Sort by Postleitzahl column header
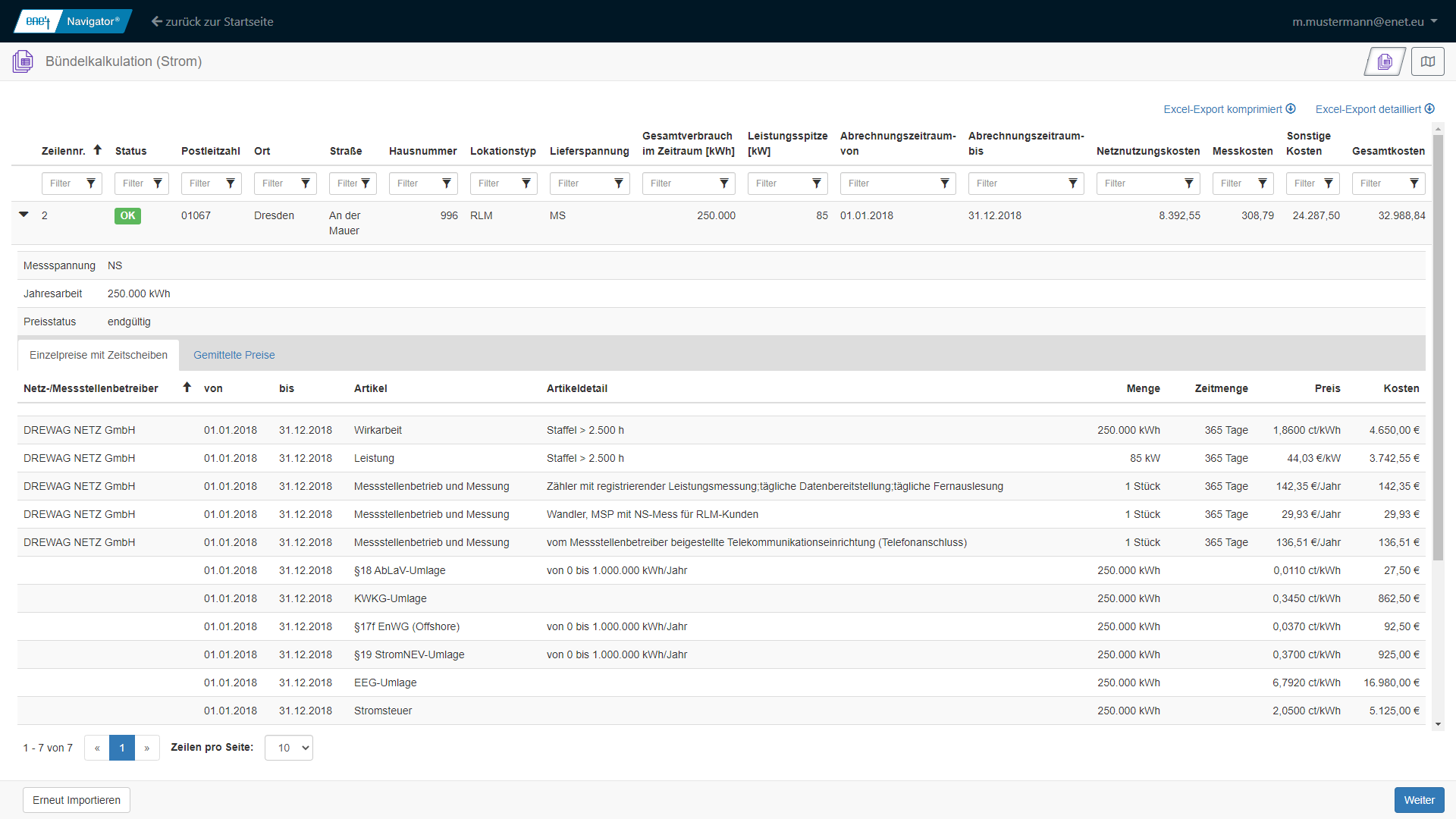This screenshot has width=1456, height=819. (211, 151)
